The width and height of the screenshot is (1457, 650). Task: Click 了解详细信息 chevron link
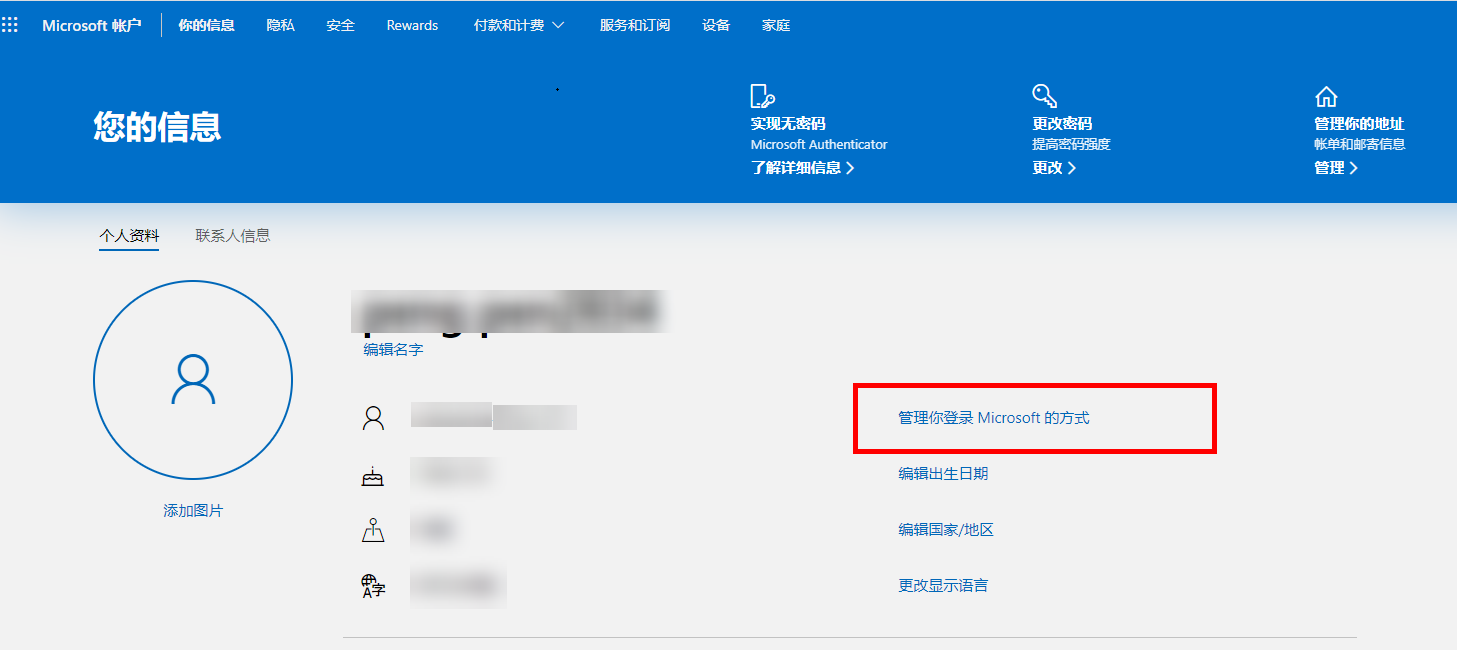coord(803,168)
